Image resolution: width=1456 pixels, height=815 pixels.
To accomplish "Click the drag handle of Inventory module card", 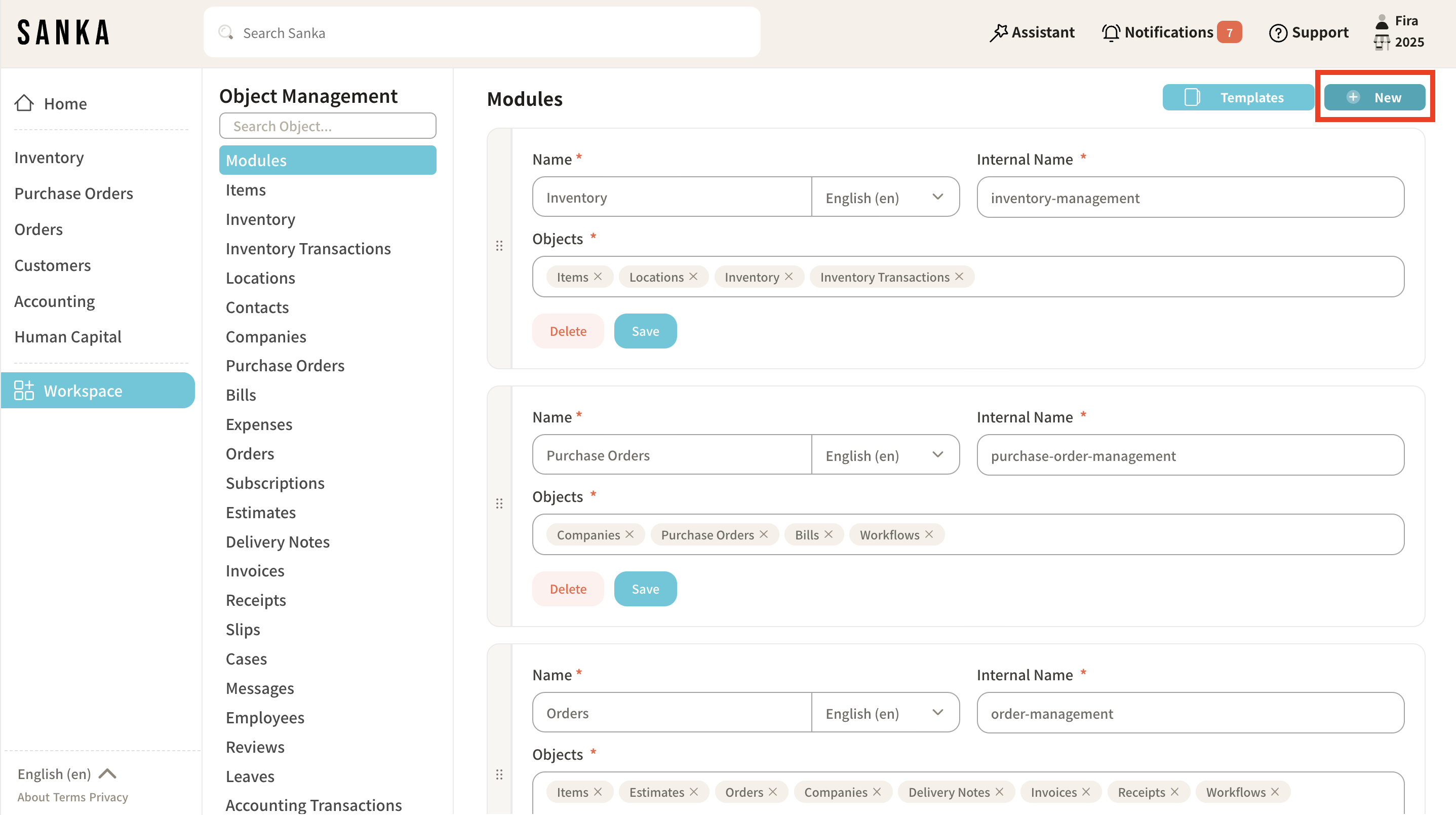I will click(499, 246).
